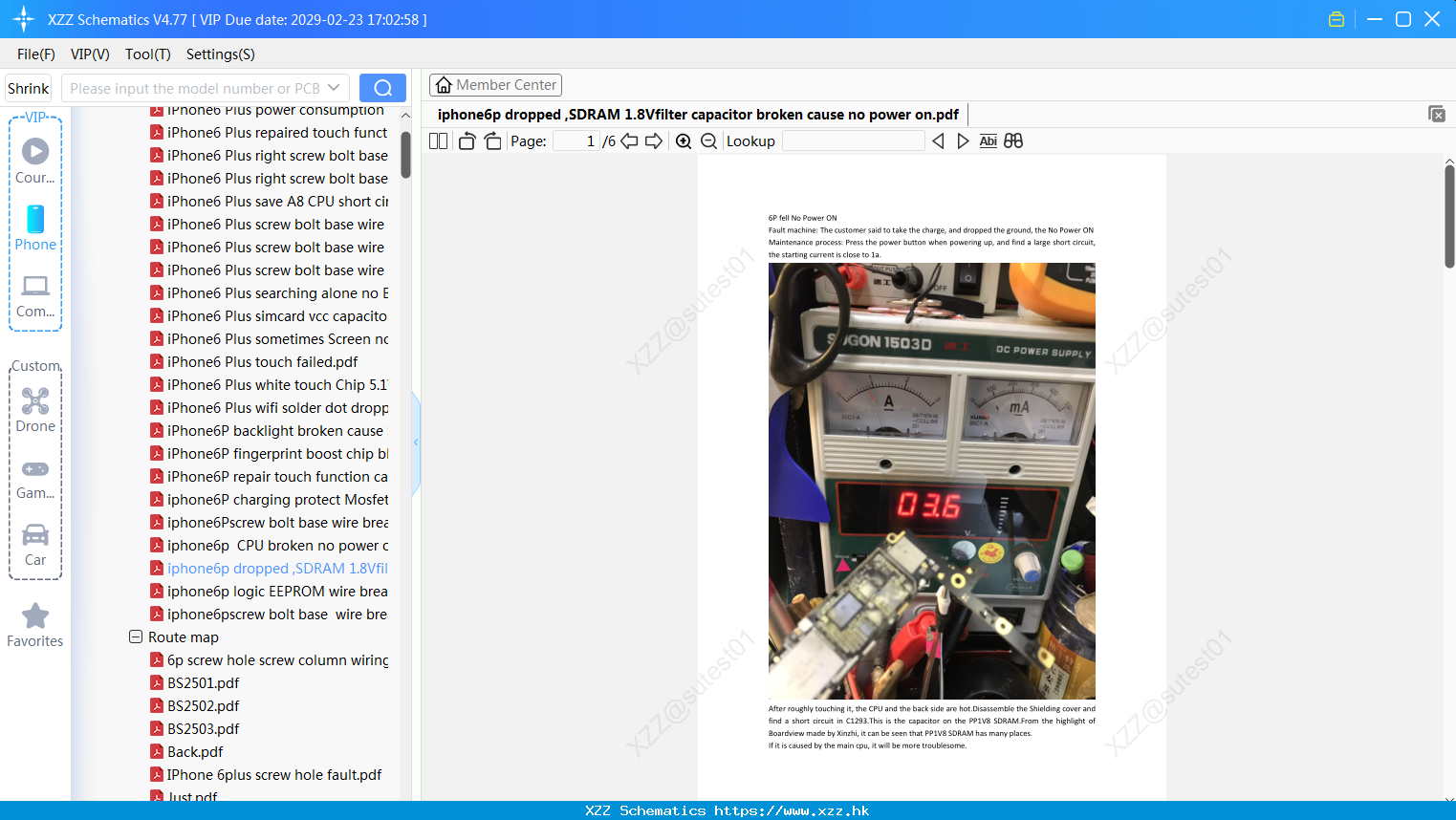Open the File(F) menu
Screen dimensions: 1456x820
(36, 54)
